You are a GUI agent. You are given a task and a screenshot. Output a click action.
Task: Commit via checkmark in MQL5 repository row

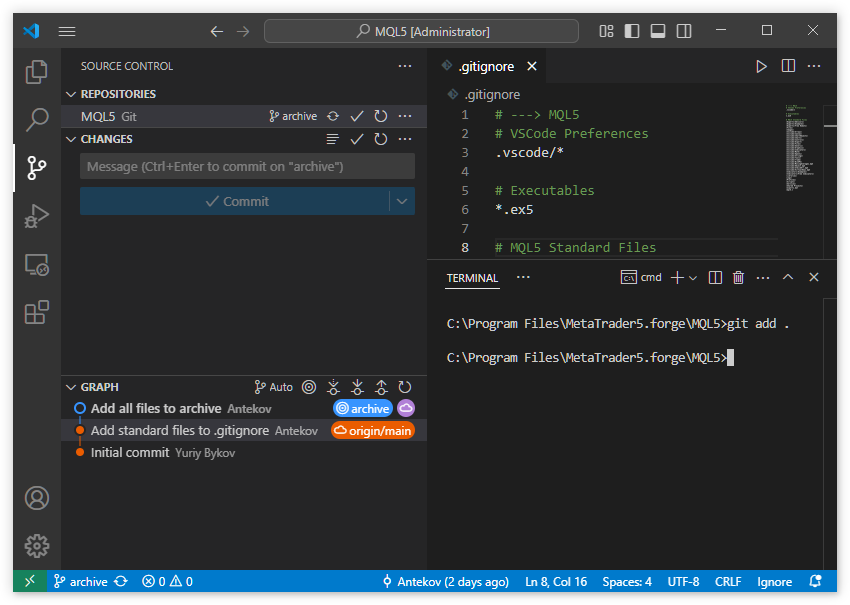coord(357,116)
